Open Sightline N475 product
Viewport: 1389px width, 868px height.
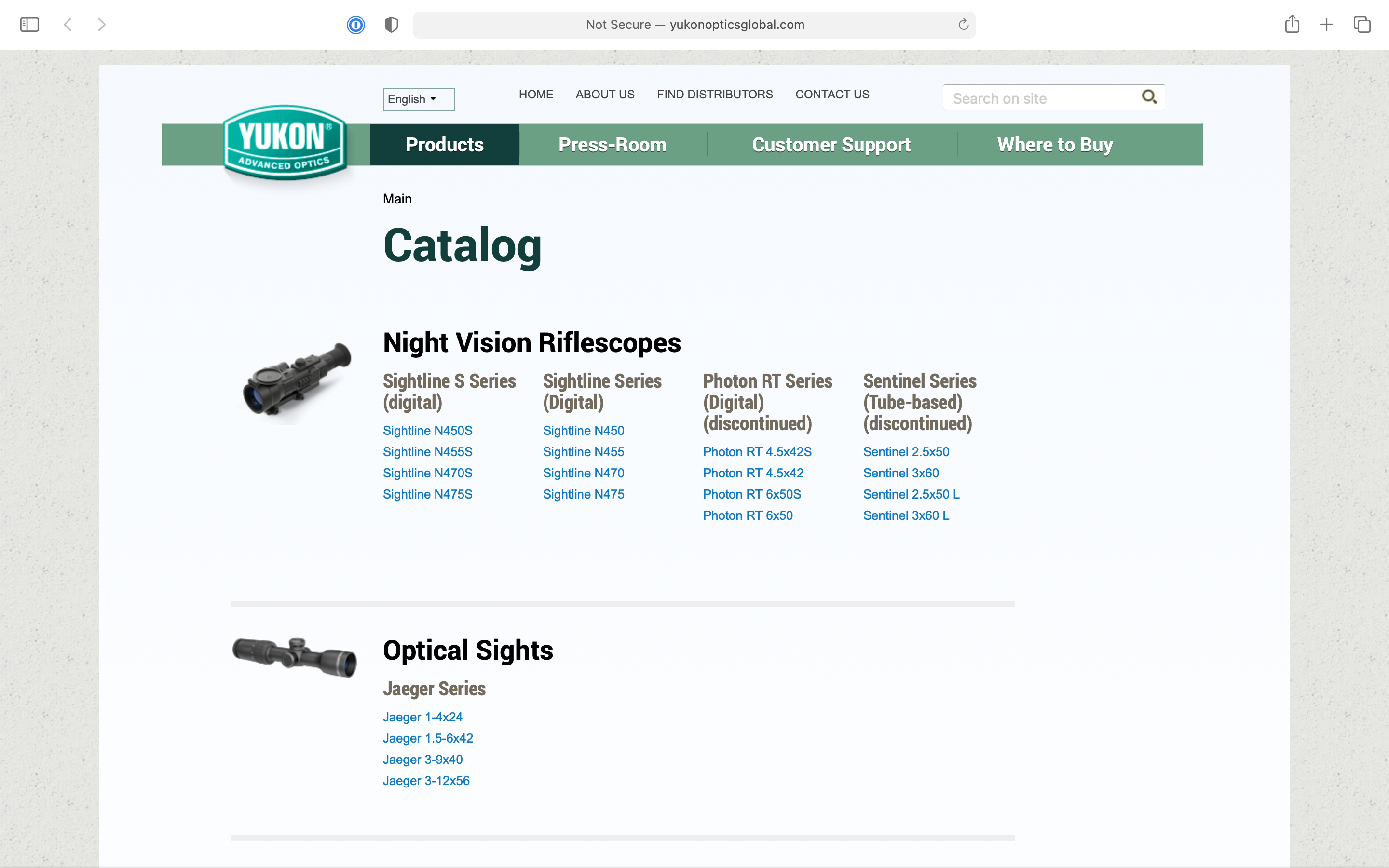click(x=584, y=494)
